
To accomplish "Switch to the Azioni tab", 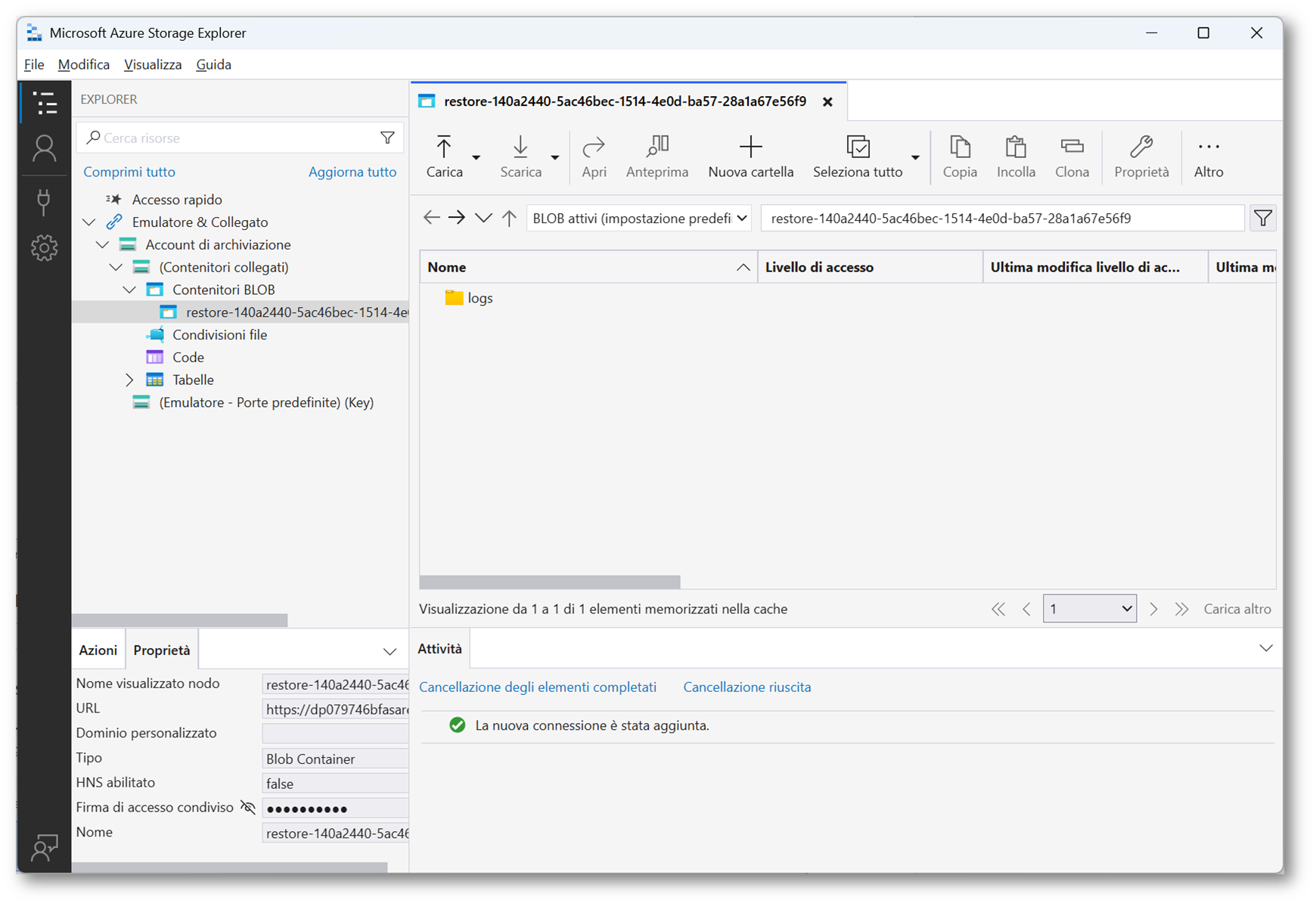I will tap(98, 650).
